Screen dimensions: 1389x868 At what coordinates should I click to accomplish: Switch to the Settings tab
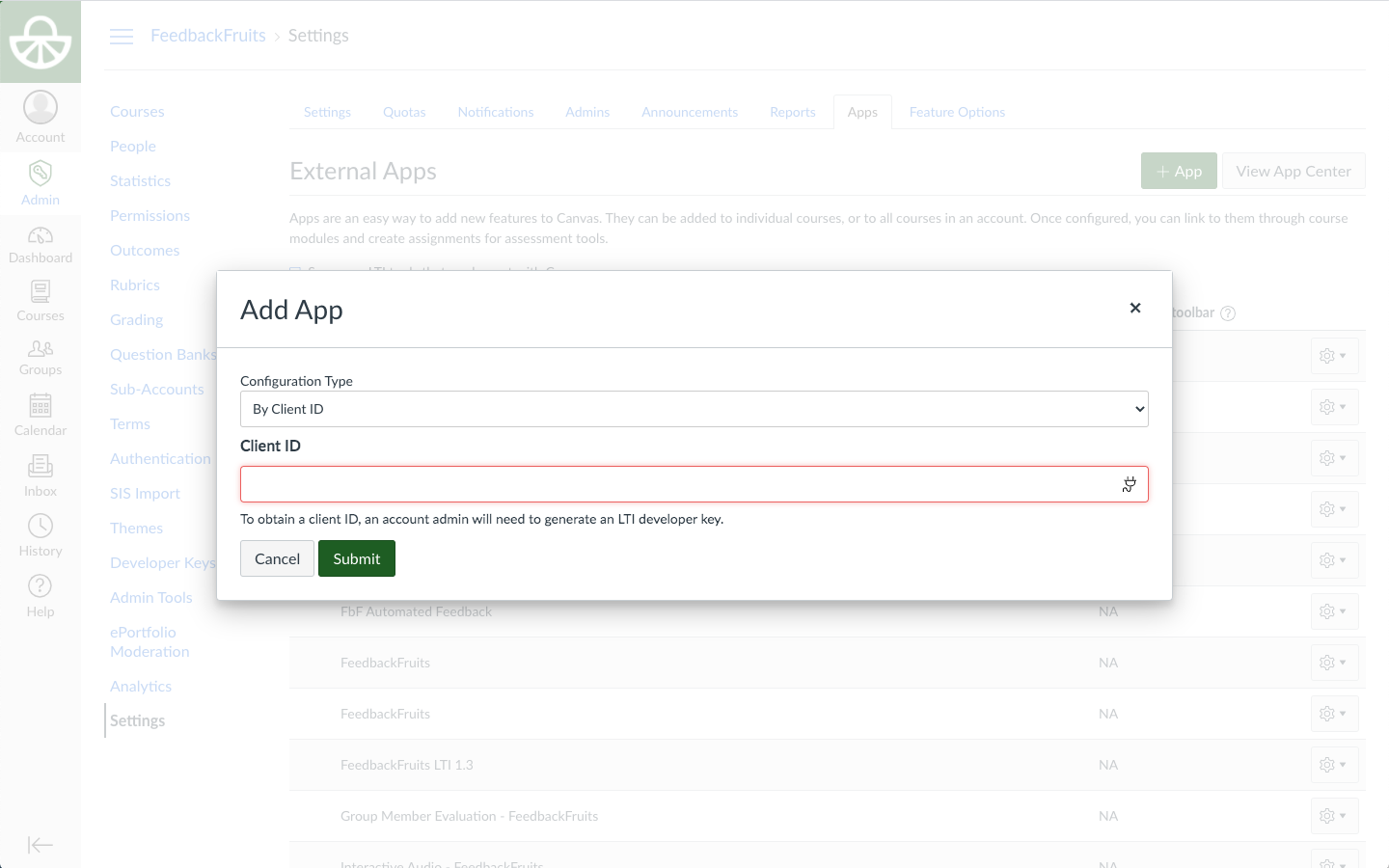(x=327, y=112)
